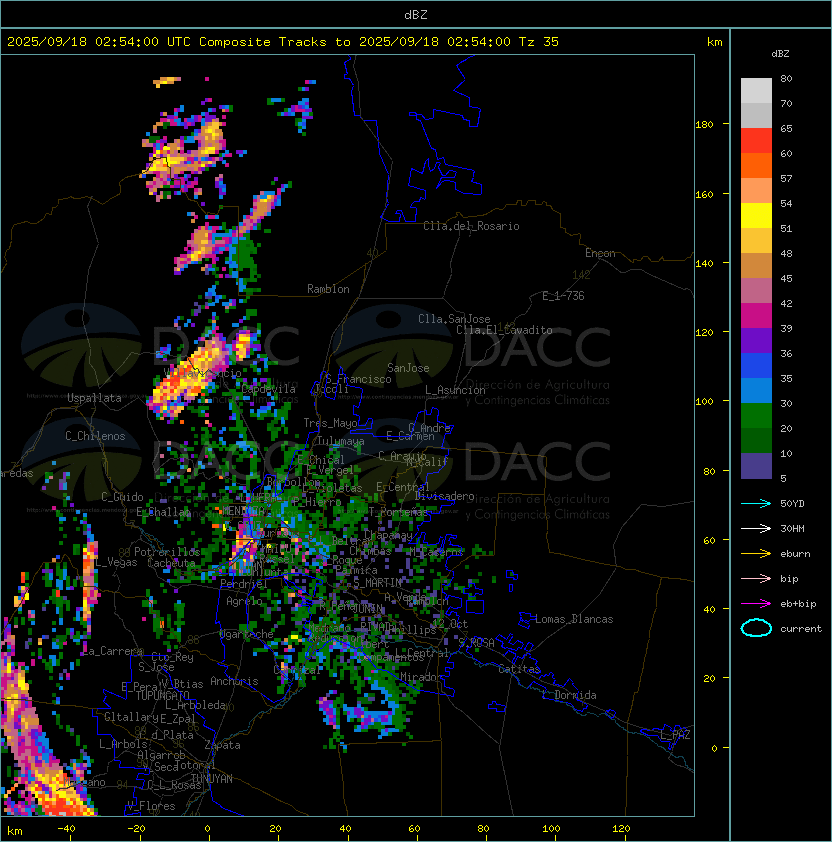Image resolution: width=832 pixels, height=842 pixels.
Task: Click the 'Agrelo' map label
Action: [244, 601]
